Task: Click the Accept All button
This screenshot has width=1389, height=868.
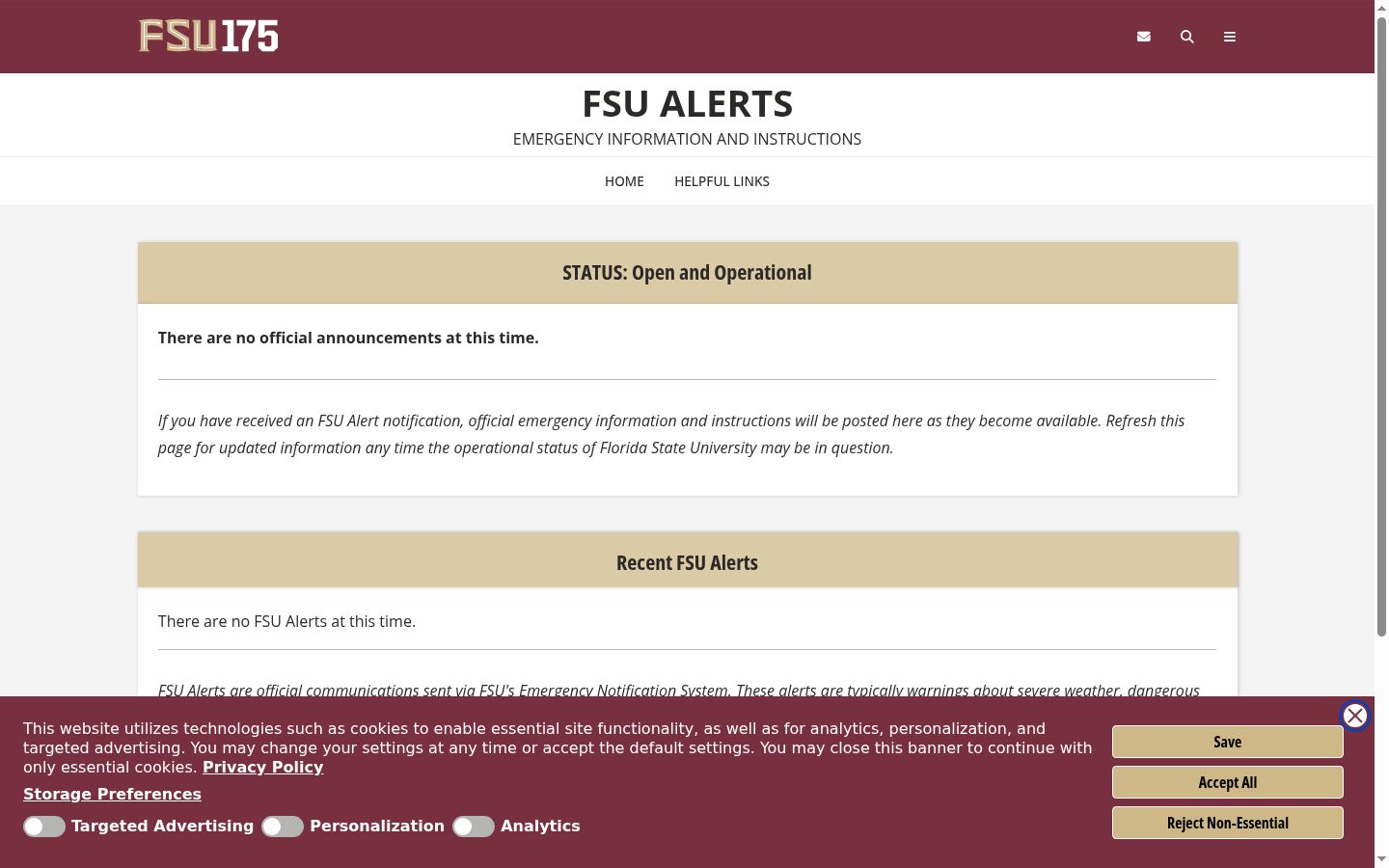Action: 1228,782
